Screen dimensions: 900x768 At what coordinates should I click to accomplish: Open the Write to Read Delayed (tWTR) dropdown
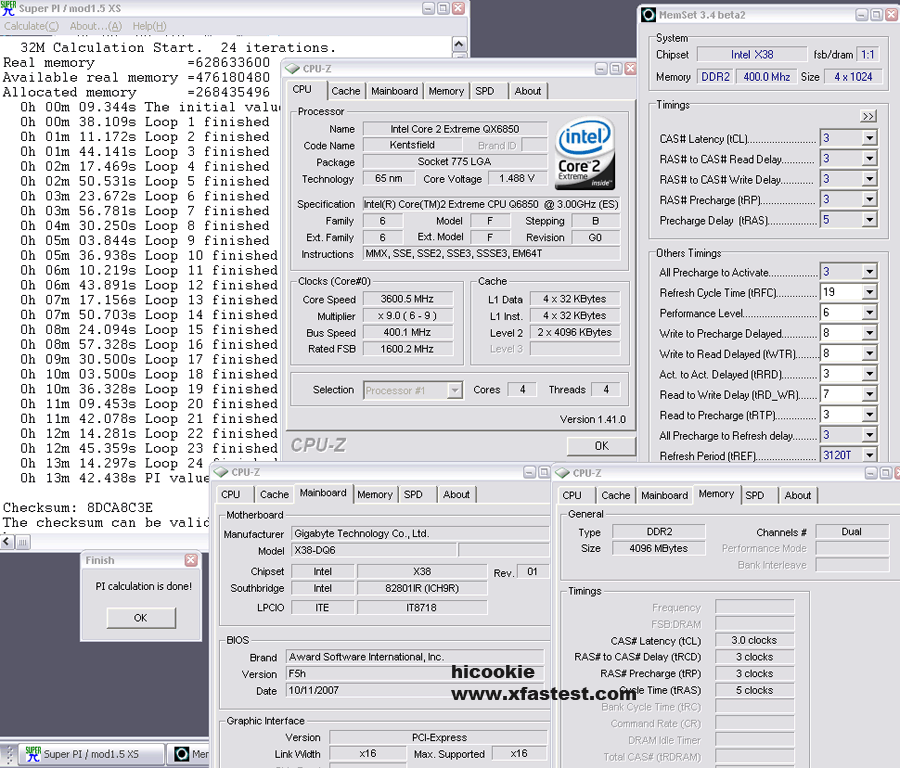tap(870, 354)
